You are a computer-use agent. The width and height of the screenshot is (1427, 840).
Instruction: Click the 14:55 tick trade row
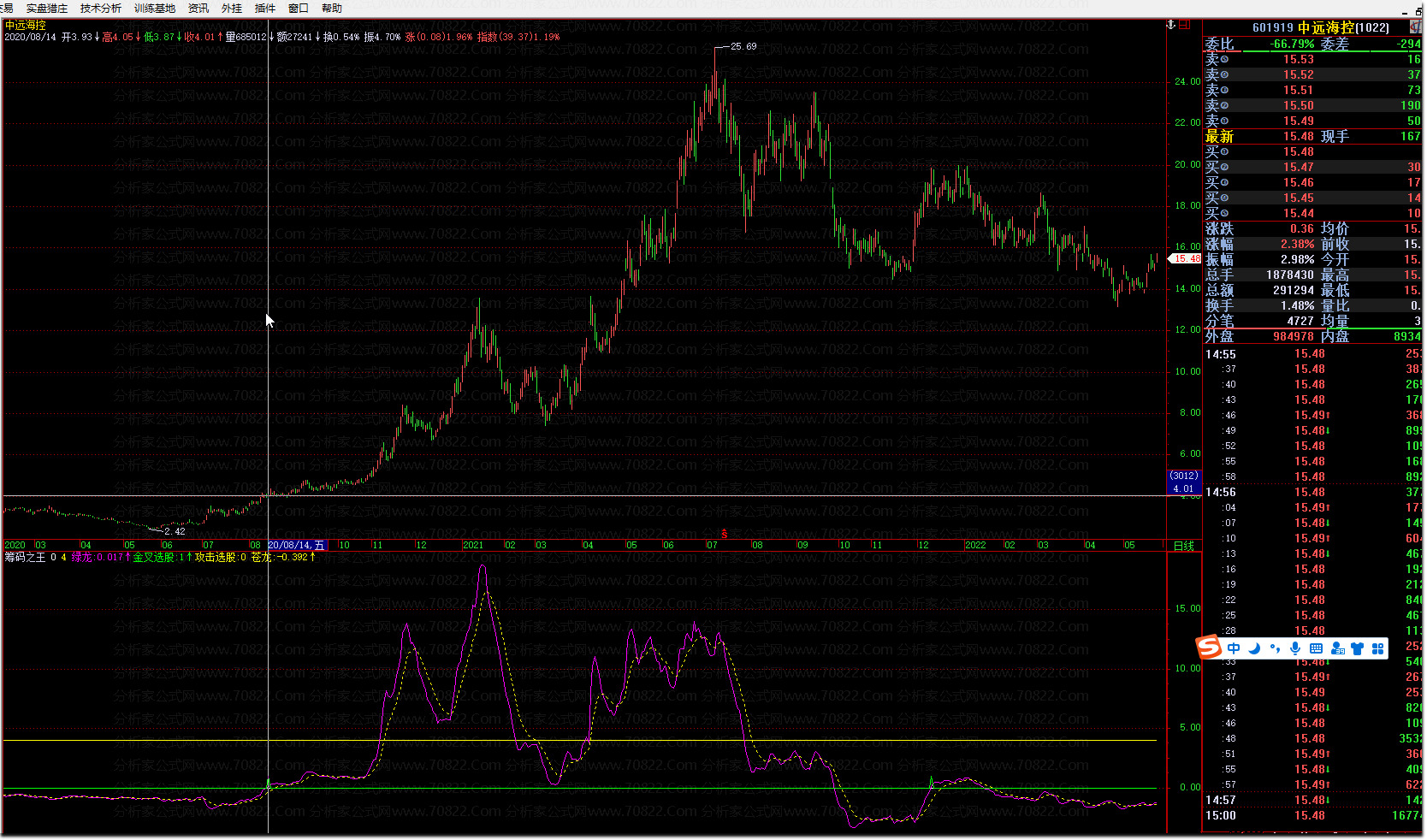tap(1312, 354)
